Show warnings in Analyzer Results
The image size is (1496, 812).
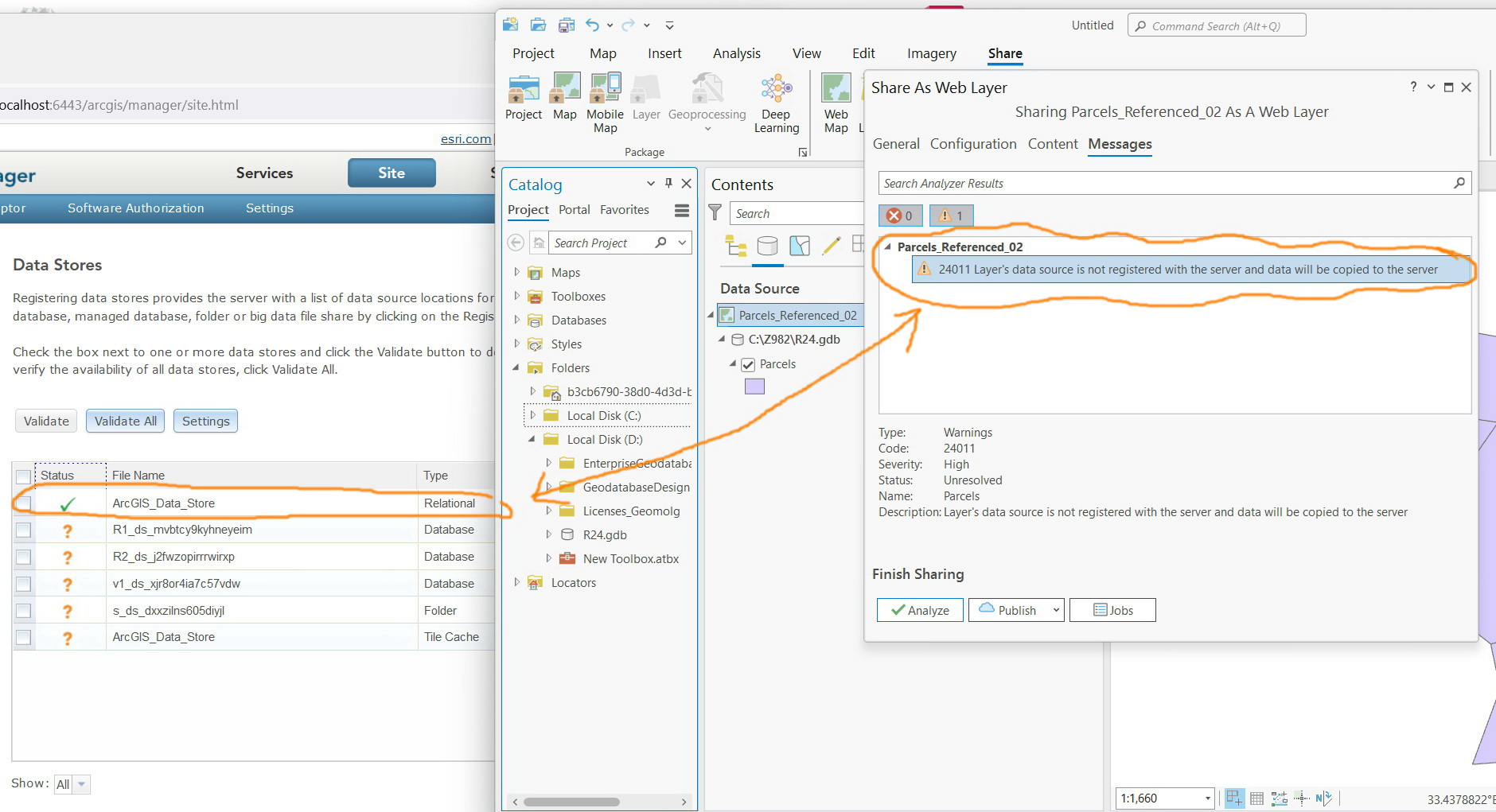tap(950, 215)
